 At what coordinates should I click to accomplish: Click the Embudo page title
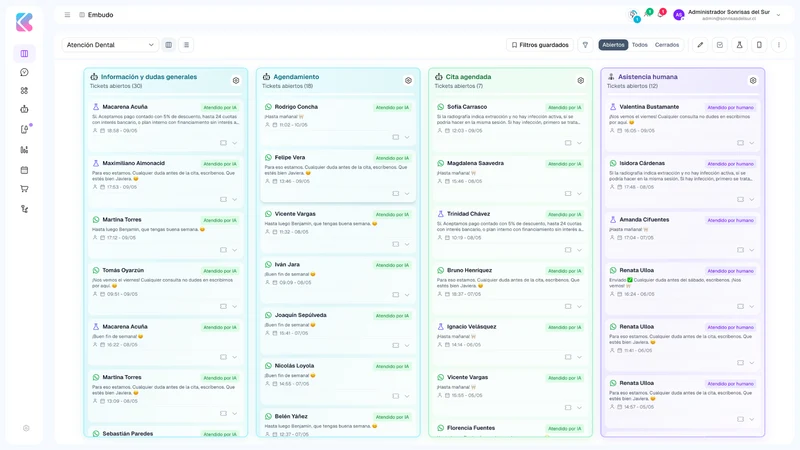[x=101, y=15]
